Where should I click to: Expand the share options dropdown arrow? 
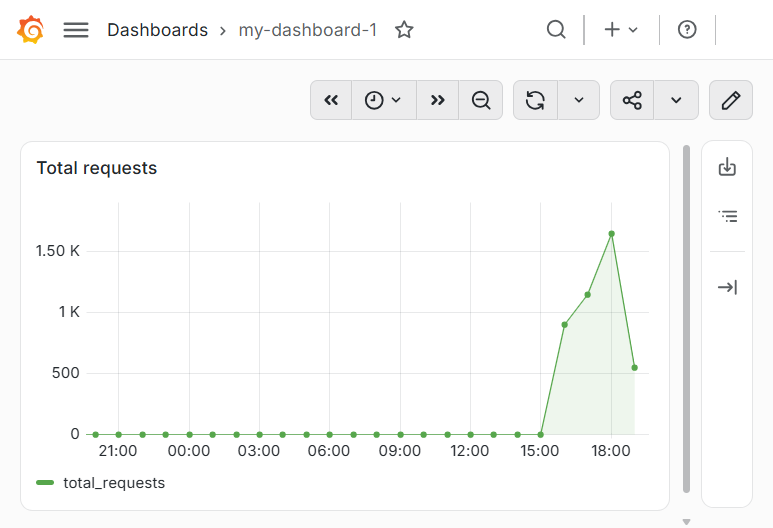[676, 100]
